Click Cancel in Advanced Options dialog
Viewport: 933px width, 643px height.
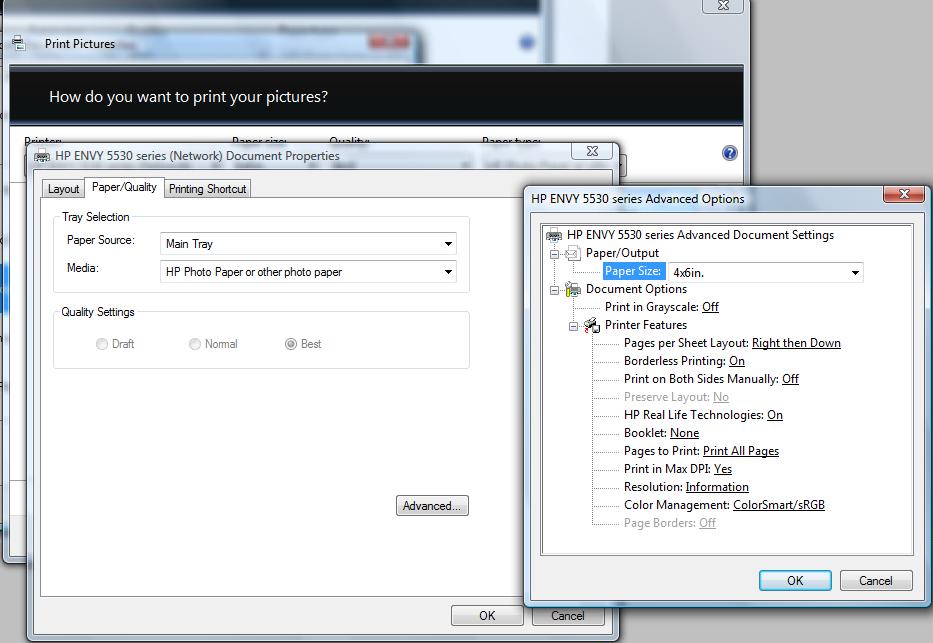(x=876, y=581)
